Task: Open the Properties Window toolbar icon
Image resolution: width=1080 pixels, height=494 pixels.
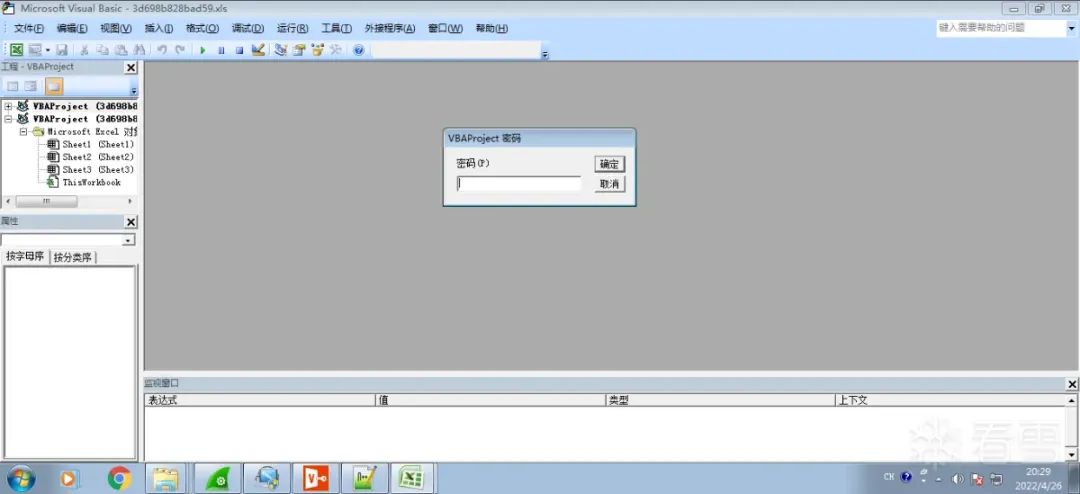Action: point(299,50)
